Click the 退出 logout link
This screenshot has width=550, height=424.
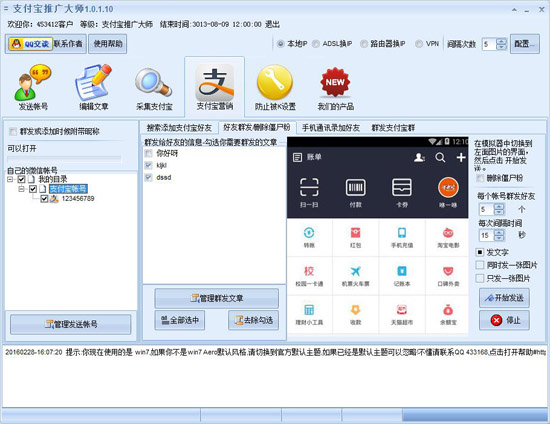pos(273,24)
